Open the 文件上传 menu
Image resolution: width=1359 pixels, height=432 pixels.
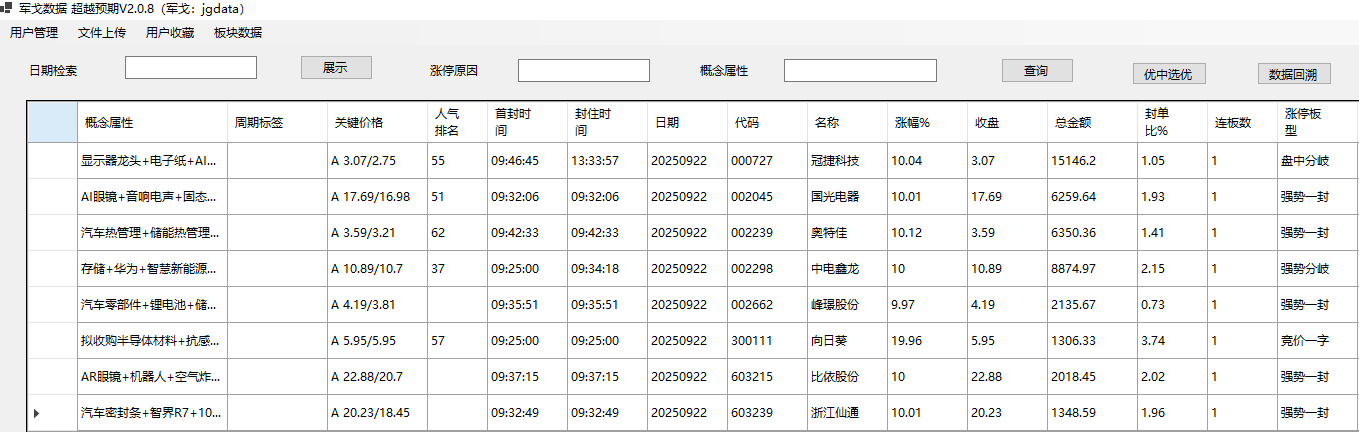point(102,32)
